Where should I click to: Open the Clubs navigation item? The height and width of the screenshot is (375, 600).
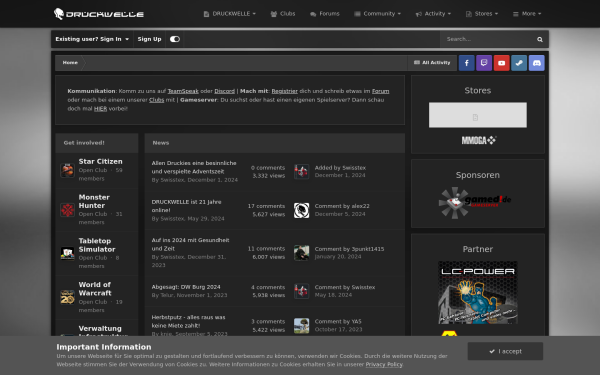[x=283, y=14]
